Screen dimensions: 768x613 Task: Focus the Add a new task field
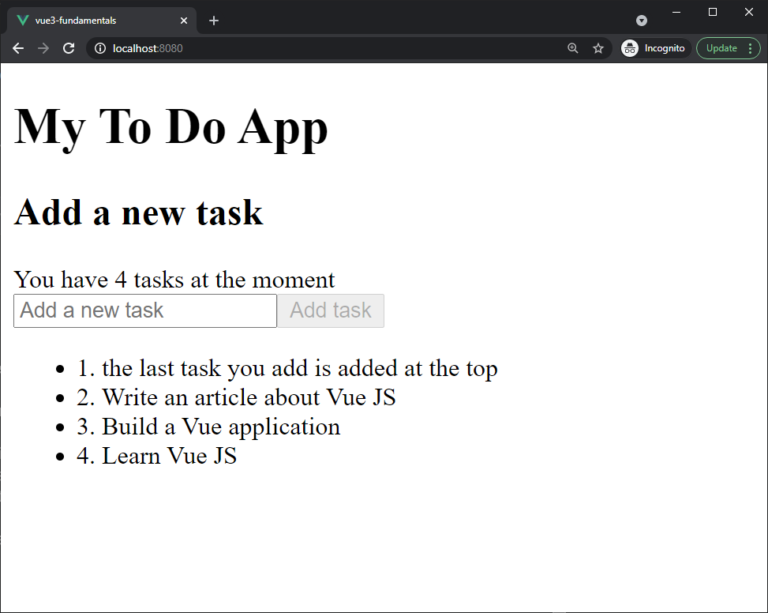145,310
